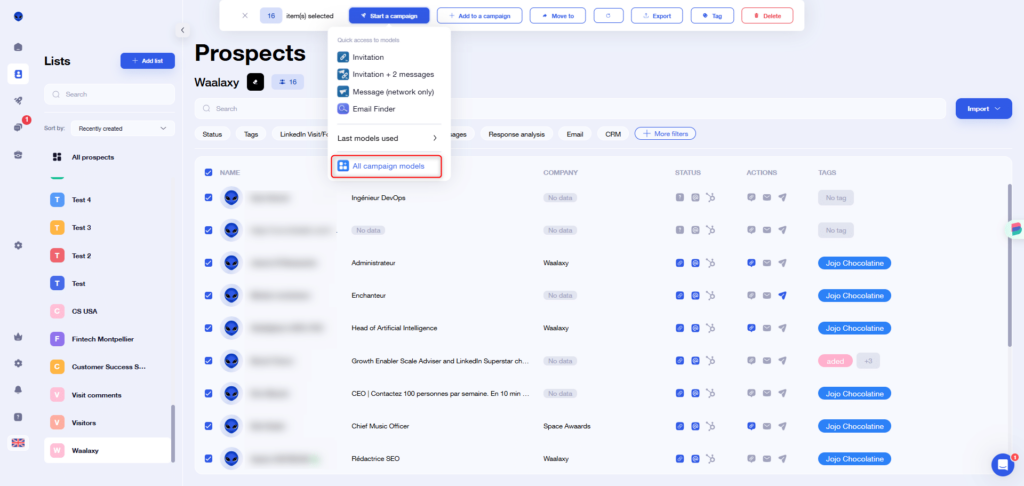
Task: Click the All prospects grid icon
Action: point(57,157)
